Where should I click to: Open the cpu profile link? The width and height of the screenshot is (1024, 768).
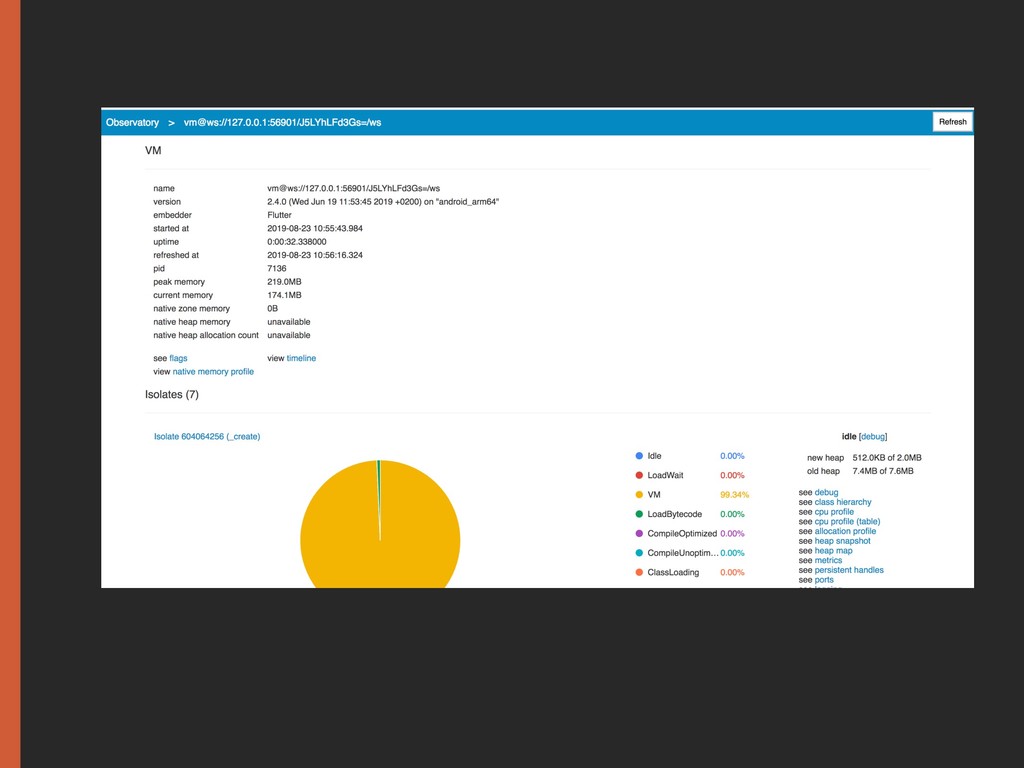[834, 512]
